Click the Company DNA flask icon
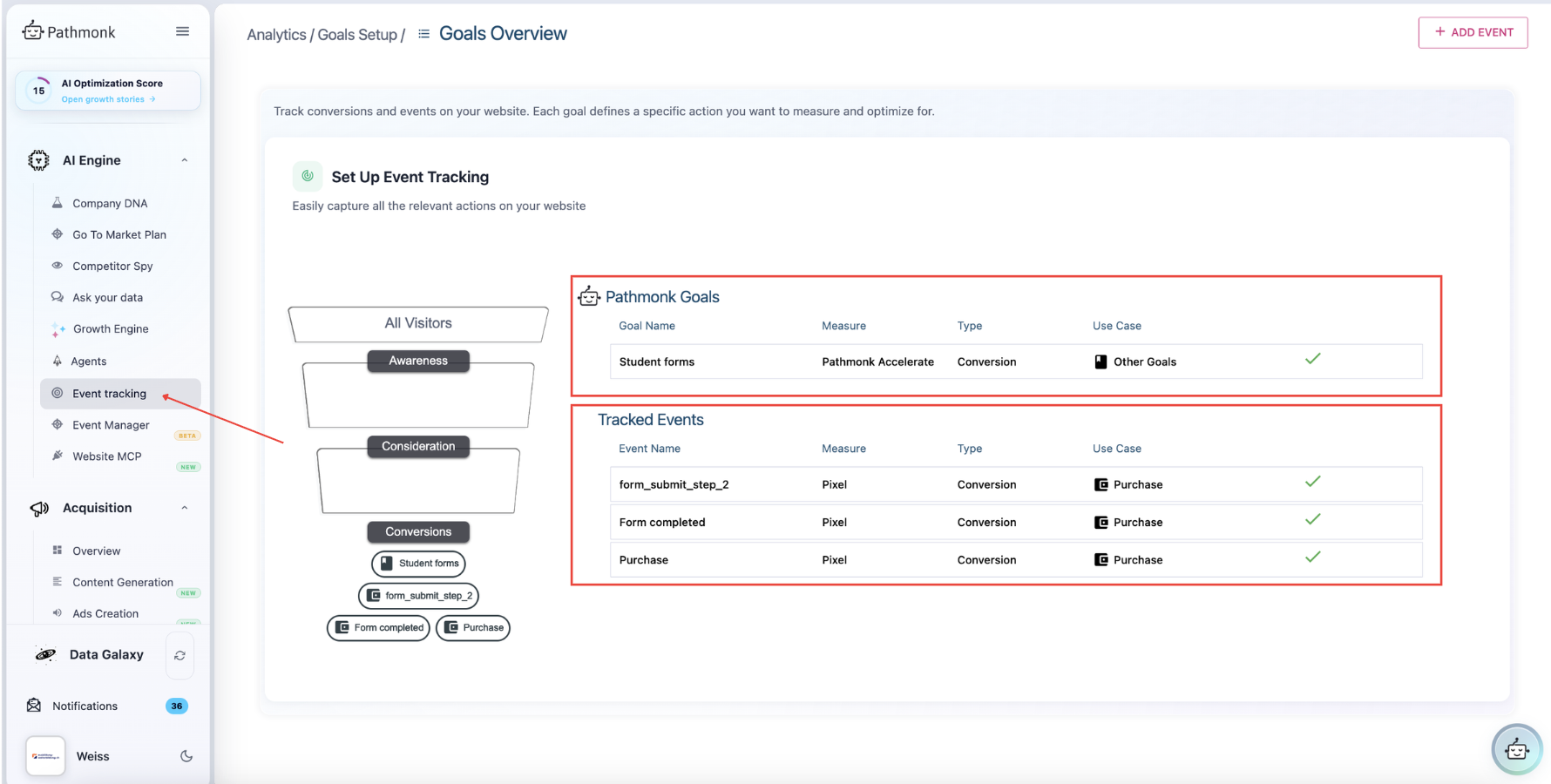The image size is (1551, 784). click(58, 203)
